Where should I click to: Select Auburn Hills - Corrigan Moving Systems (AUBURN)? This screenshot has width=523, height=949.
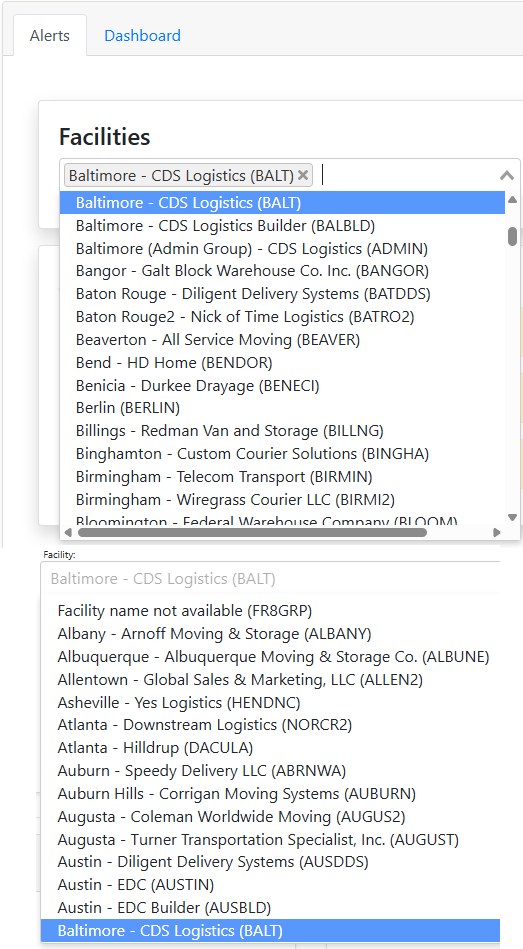270,793
